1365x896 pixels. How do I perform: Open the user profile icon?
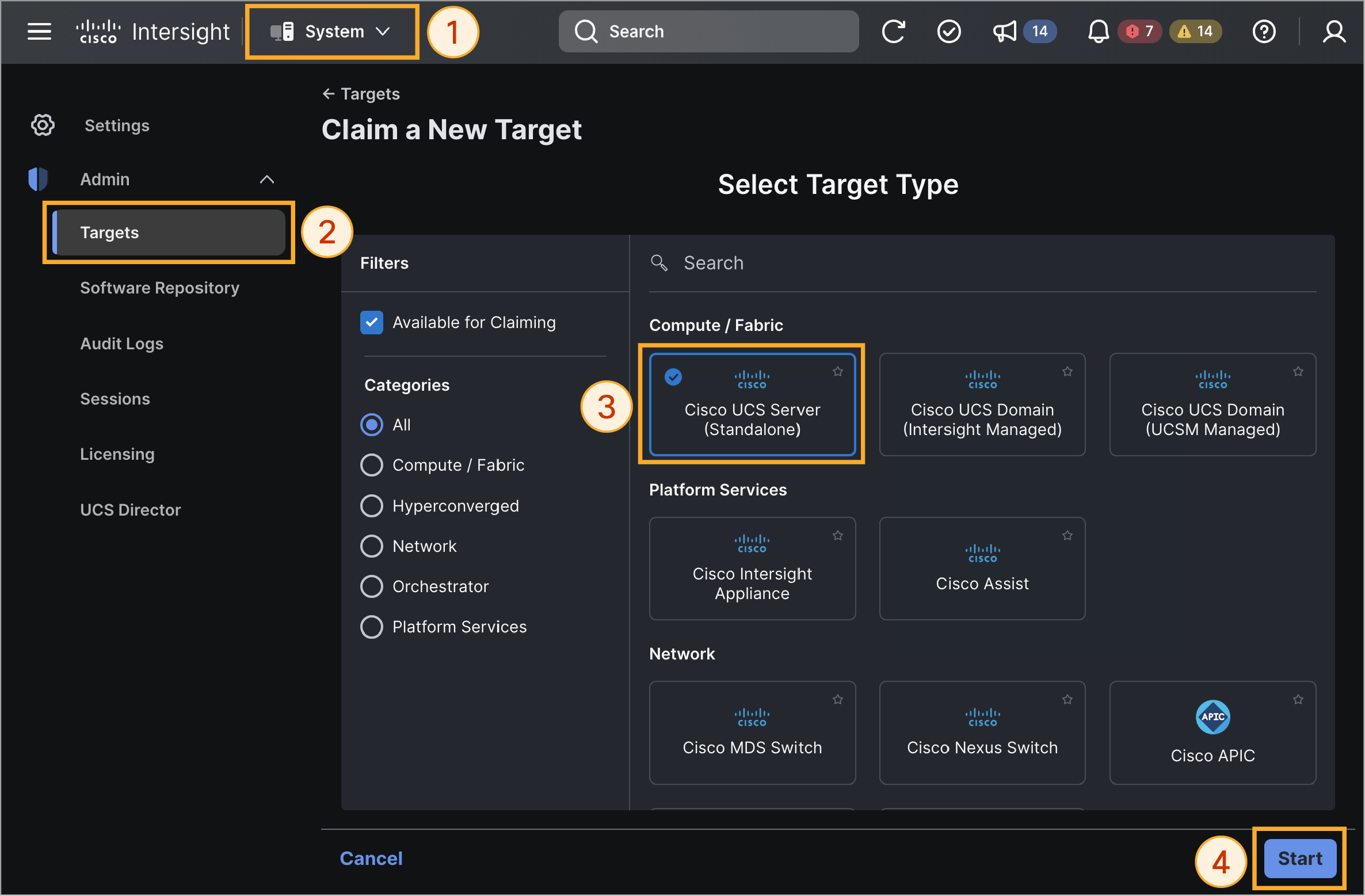tap(1333, 32)
